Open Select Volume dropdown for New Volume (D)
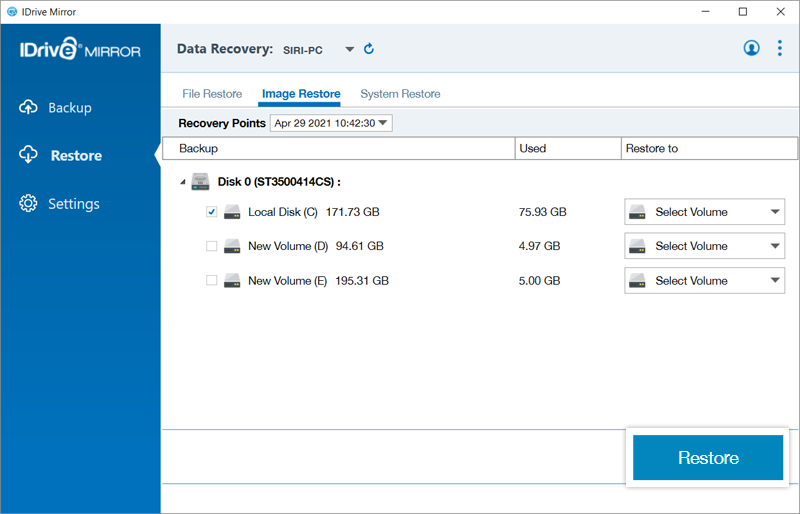This screenshot has width=800, height=514. pos(705,246)
